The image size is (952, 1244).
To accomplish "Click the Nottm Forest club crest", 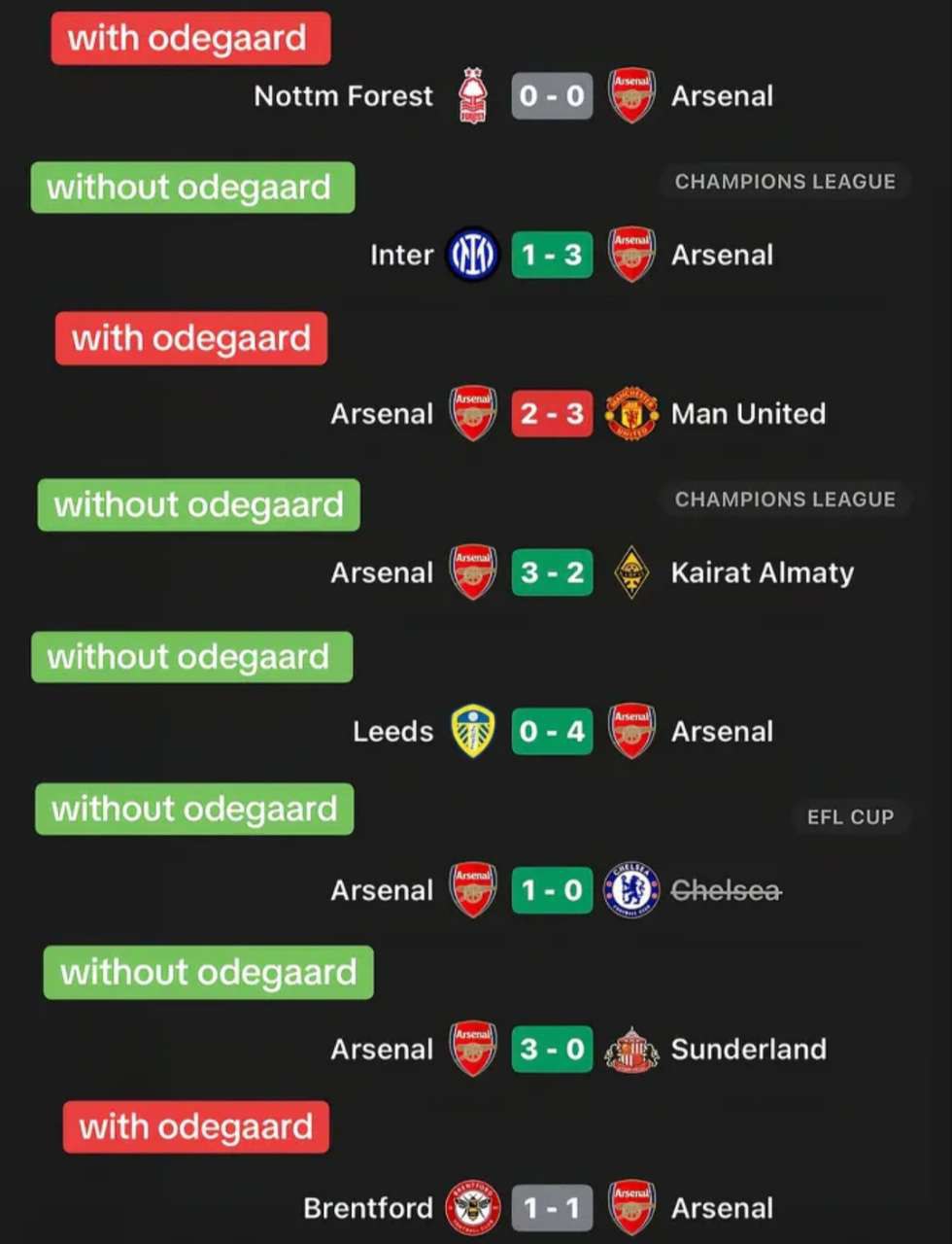I will 473,95.
